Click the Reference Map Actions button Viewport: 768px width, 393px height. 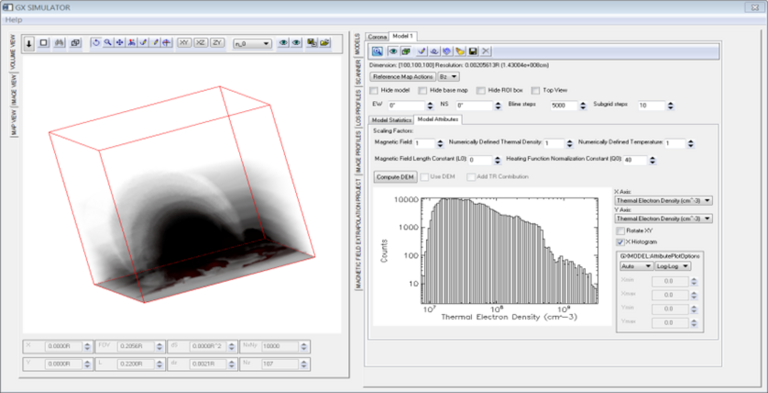[403, 77]
